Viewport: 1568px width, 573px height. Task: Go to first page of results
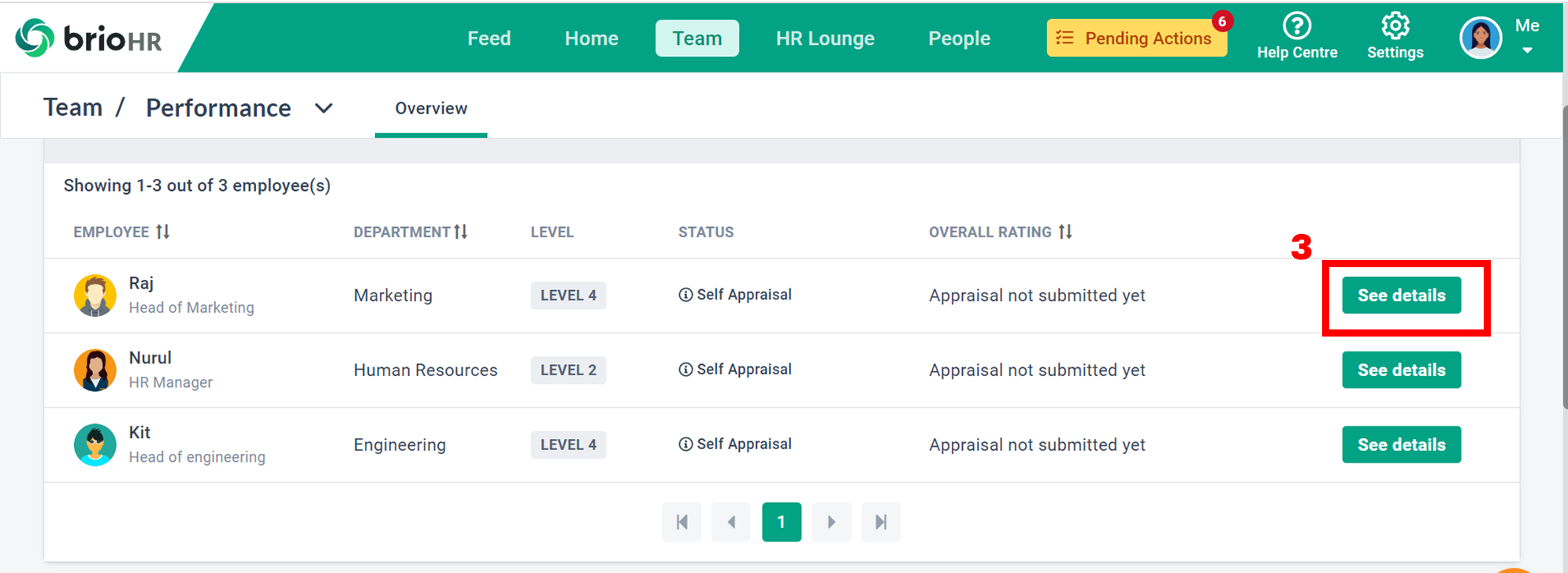(x=682, y=522)
